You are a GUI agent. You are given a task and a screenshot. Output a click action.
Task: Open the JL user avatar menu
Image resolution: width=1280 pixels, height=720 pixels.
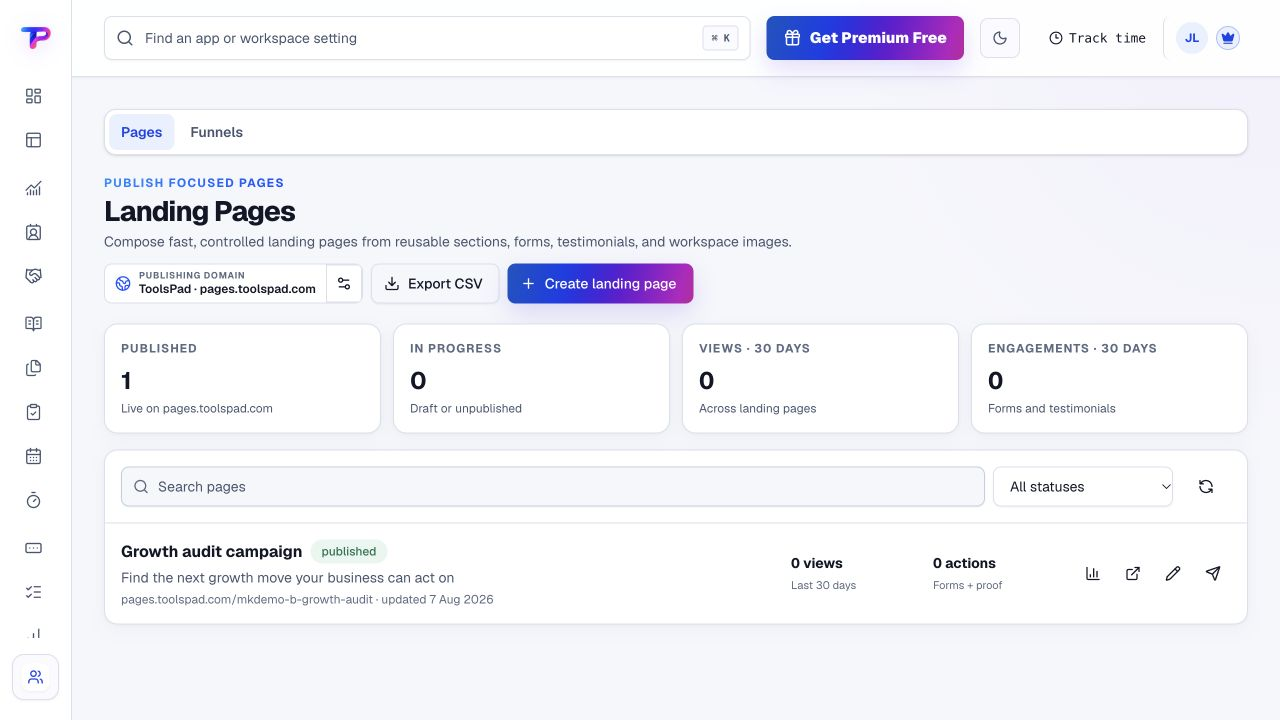1192,38
